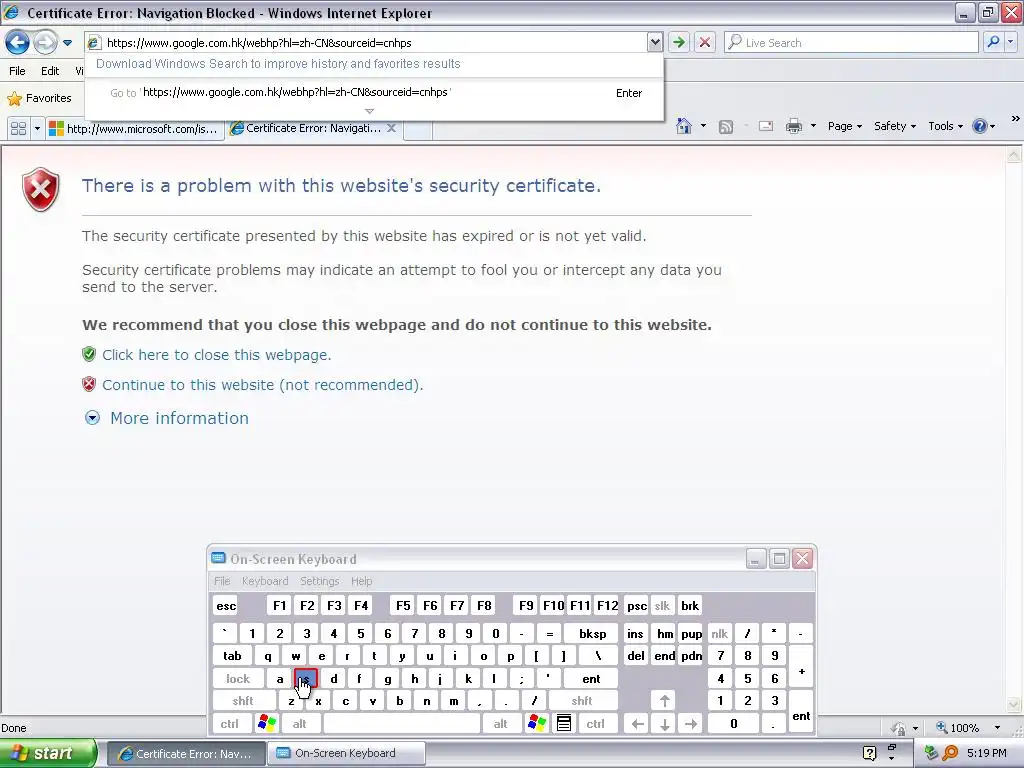Click 'Click here to close this webpage' link
The width and height of the screenshot is (1024, 768).
[216, 355]
